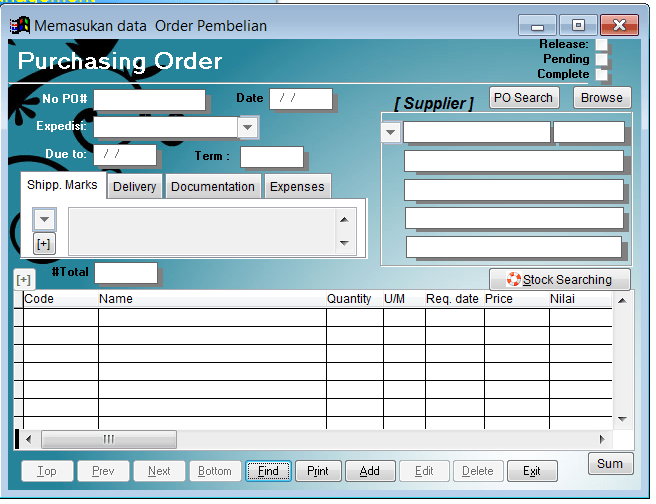Open Stock Searching
The width and height of the screenshot is (656, 504).
[560, 279]
